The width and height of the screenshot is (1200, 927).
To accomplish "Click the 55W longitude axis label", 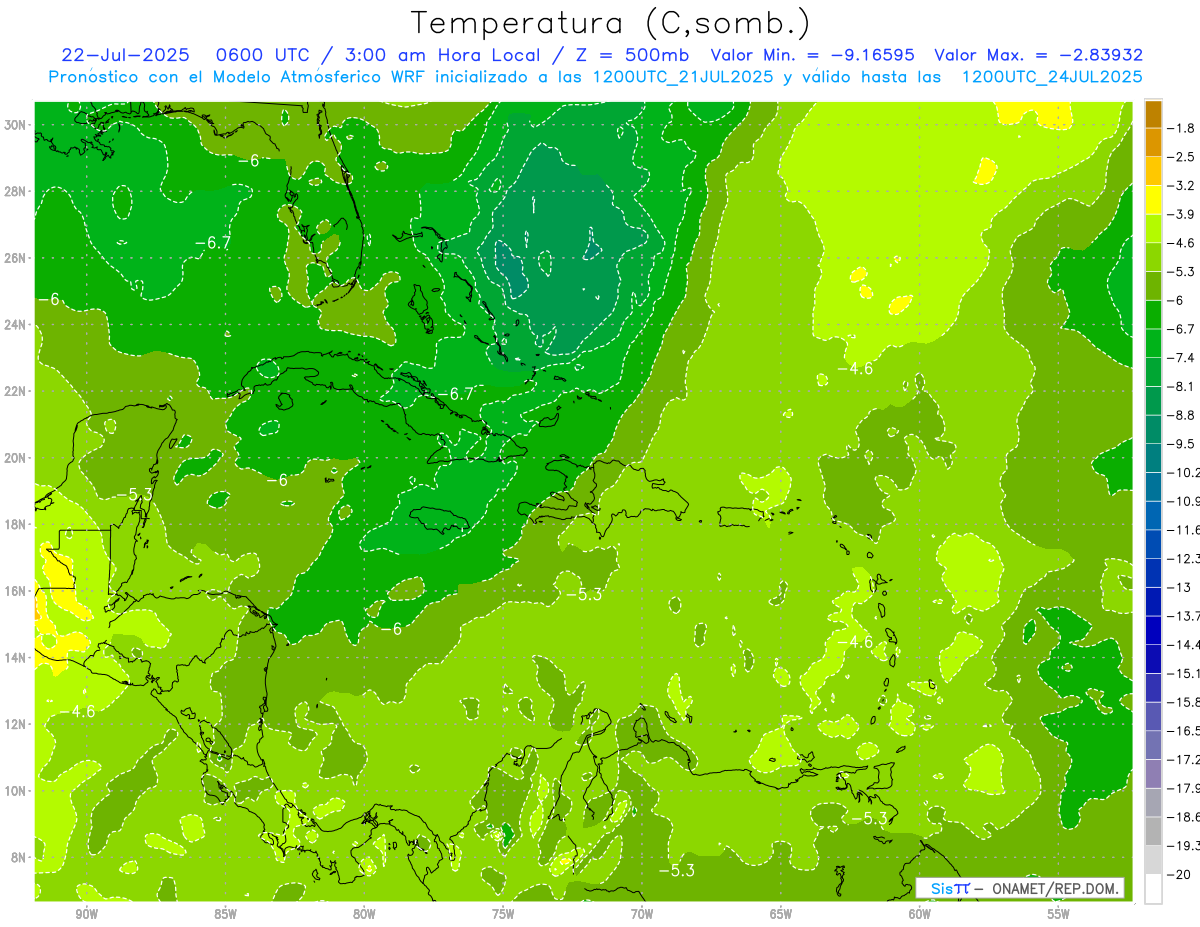I will pos(1059,915).
